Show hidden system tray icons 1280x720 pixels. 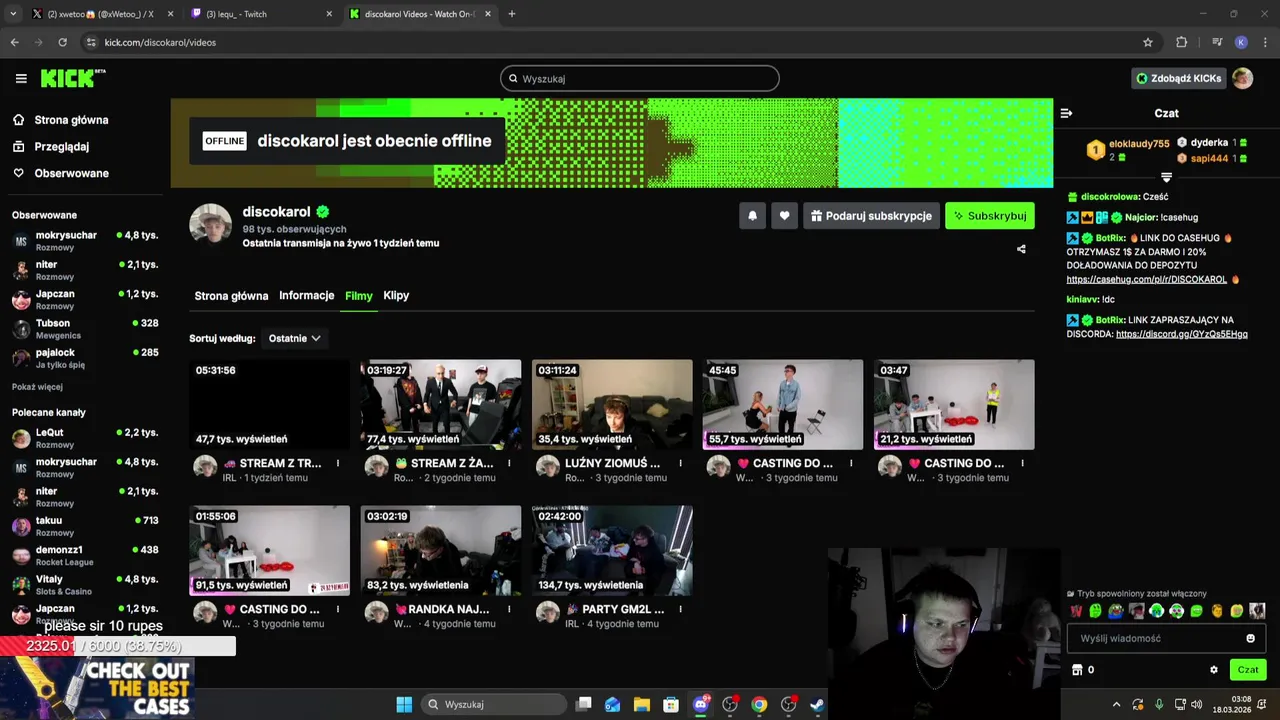click(1116, 704)
